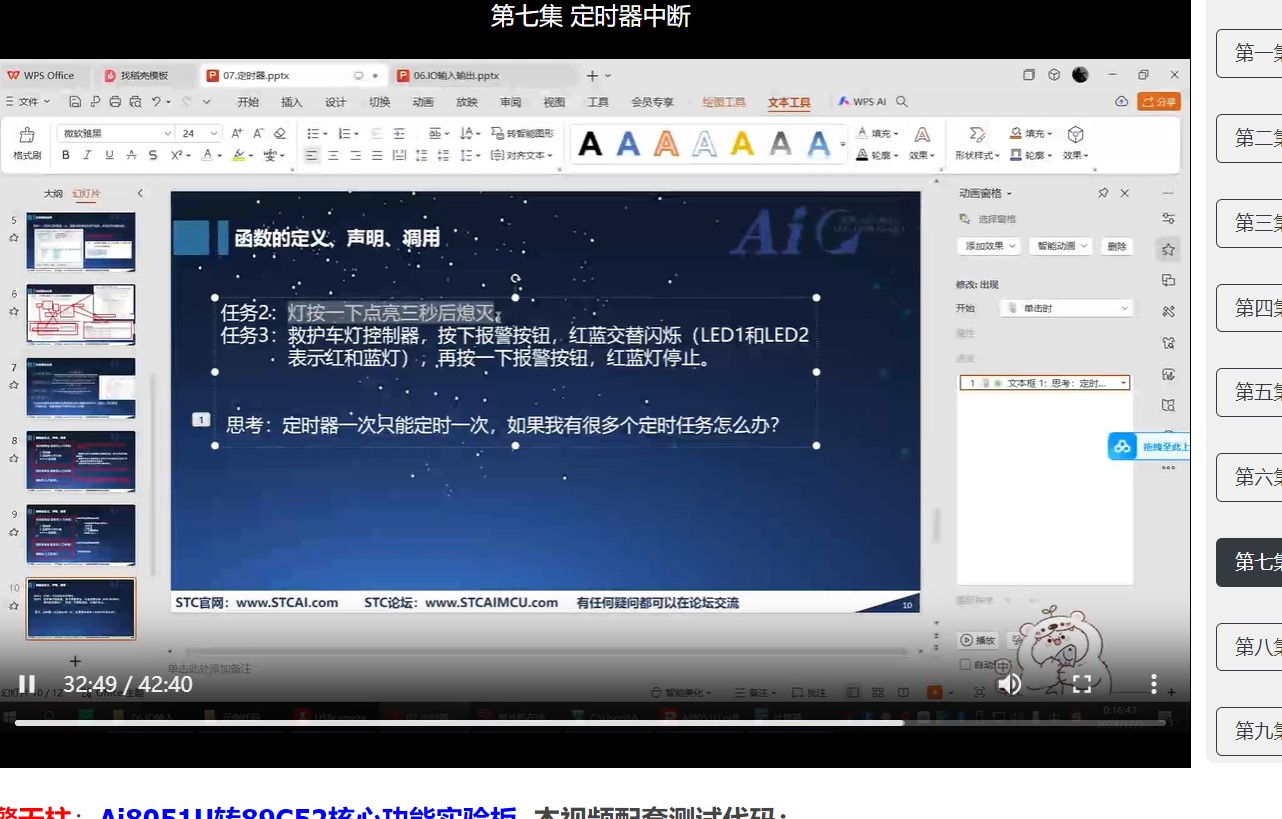Screen dimensions: 1282x819
Task: Click Delete animation button
Action: [x=1117, y=246]
